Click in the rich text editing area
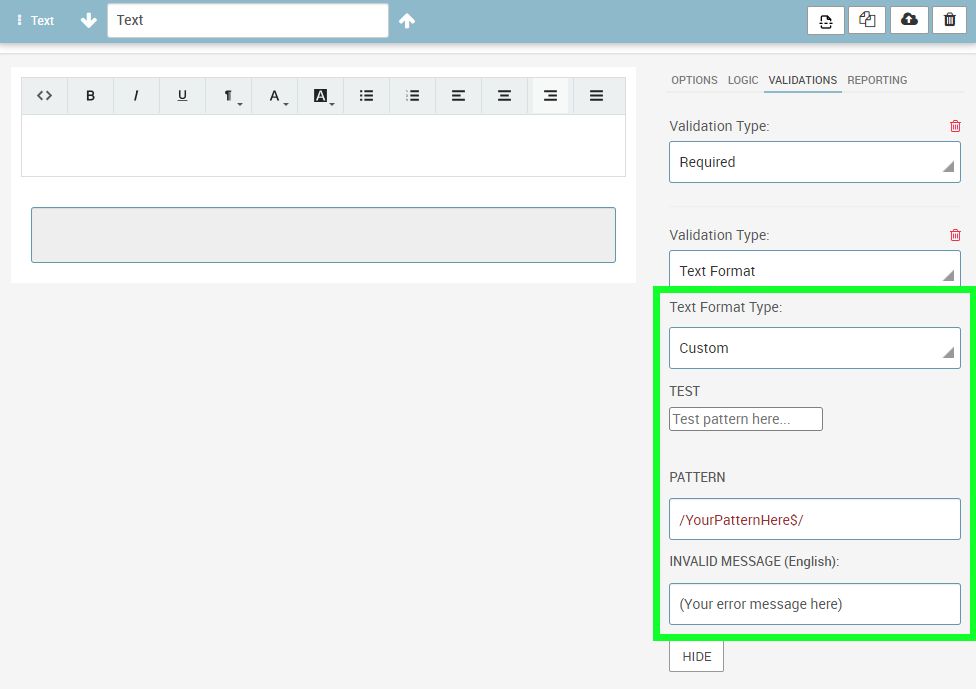976x689 pixels. (x=323, y=145)
